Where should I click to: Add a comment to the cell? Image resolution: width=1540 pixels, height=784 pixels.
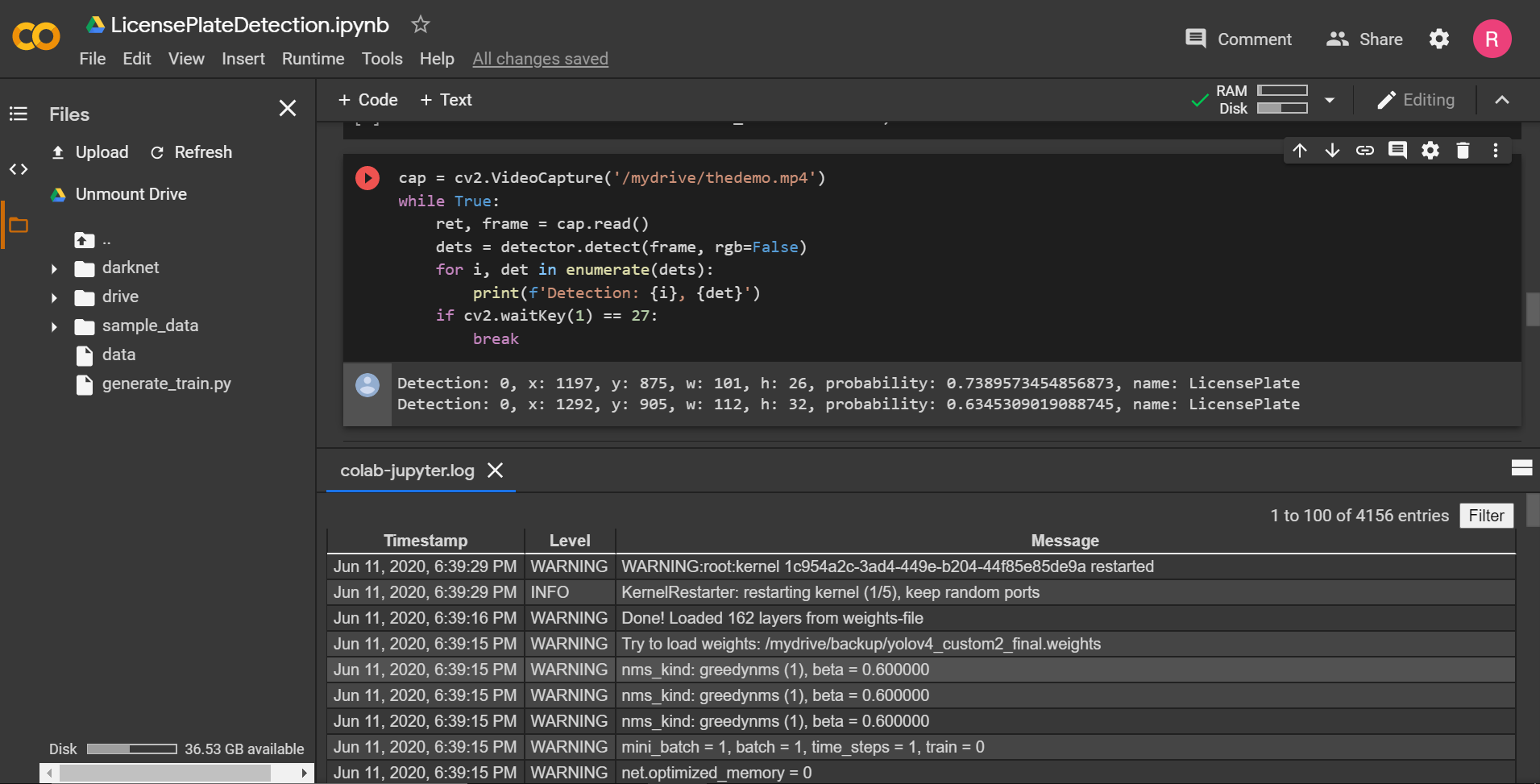[x=1397, y=150]
